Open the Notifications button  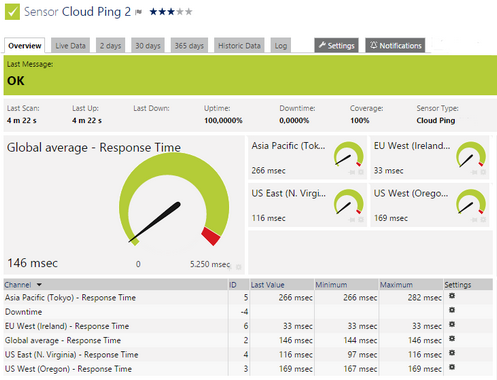pos(395,45)
